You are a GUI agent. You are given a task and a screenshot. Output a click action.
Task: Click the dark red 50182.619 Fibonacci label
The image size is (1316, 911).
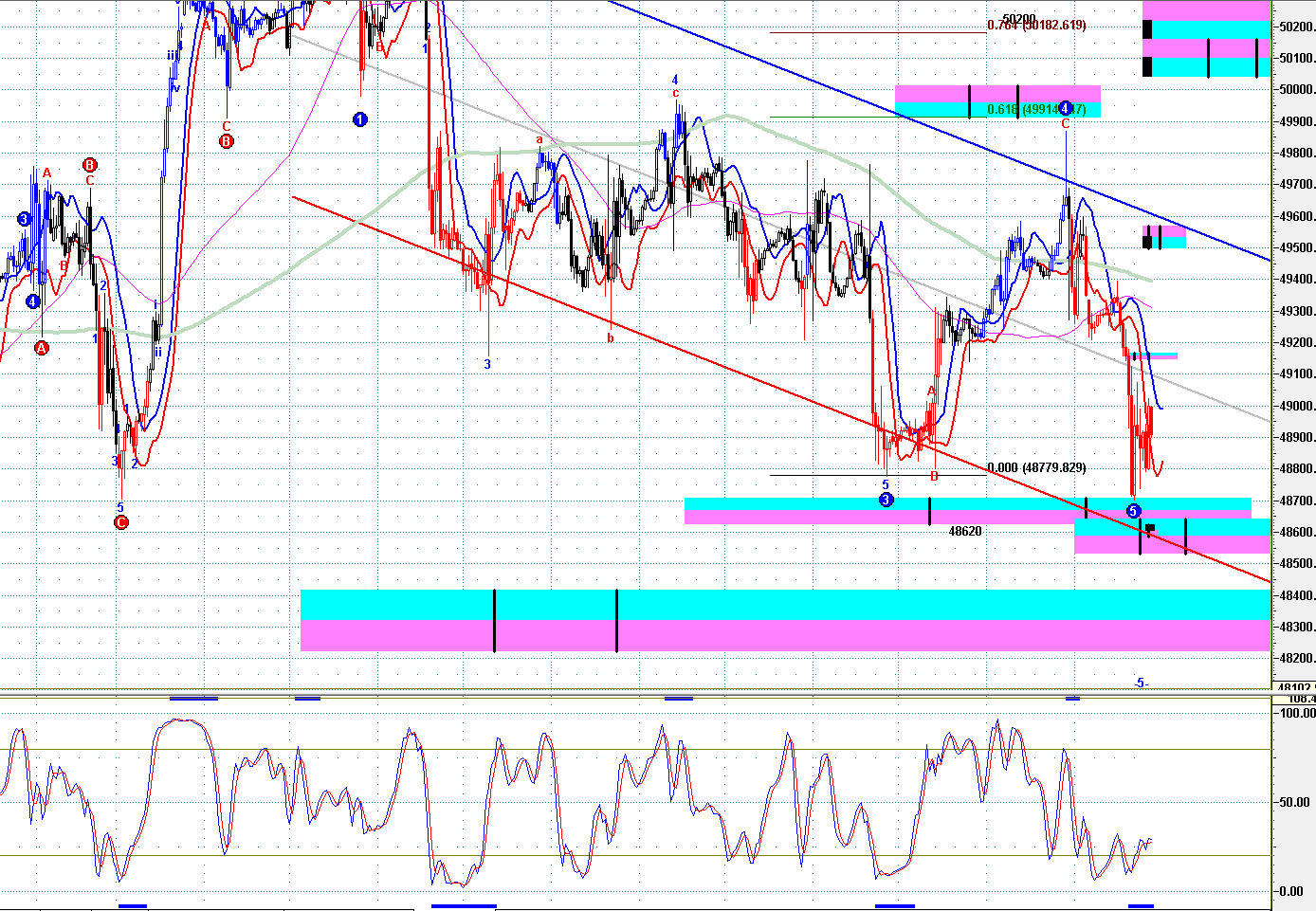pos(1036,25)
